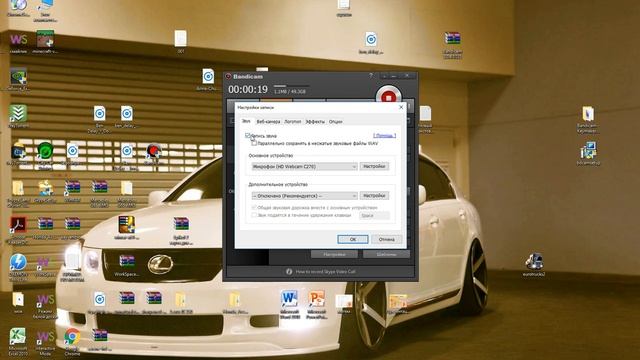This screenshot has width=640, height=360.
Task: Select the blue lightning DAEMON Tools icon
Action: point(18,267)
